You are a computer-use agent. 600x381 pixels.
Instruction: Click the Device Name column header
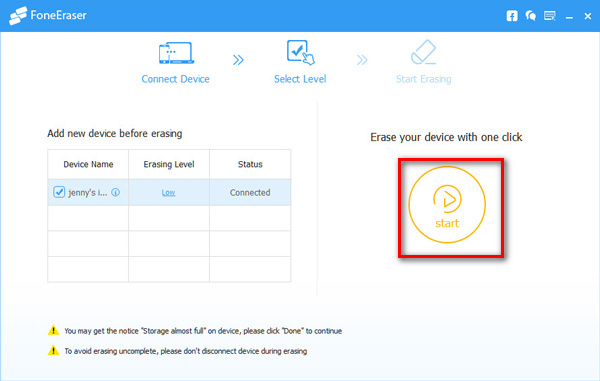point(88,164)
